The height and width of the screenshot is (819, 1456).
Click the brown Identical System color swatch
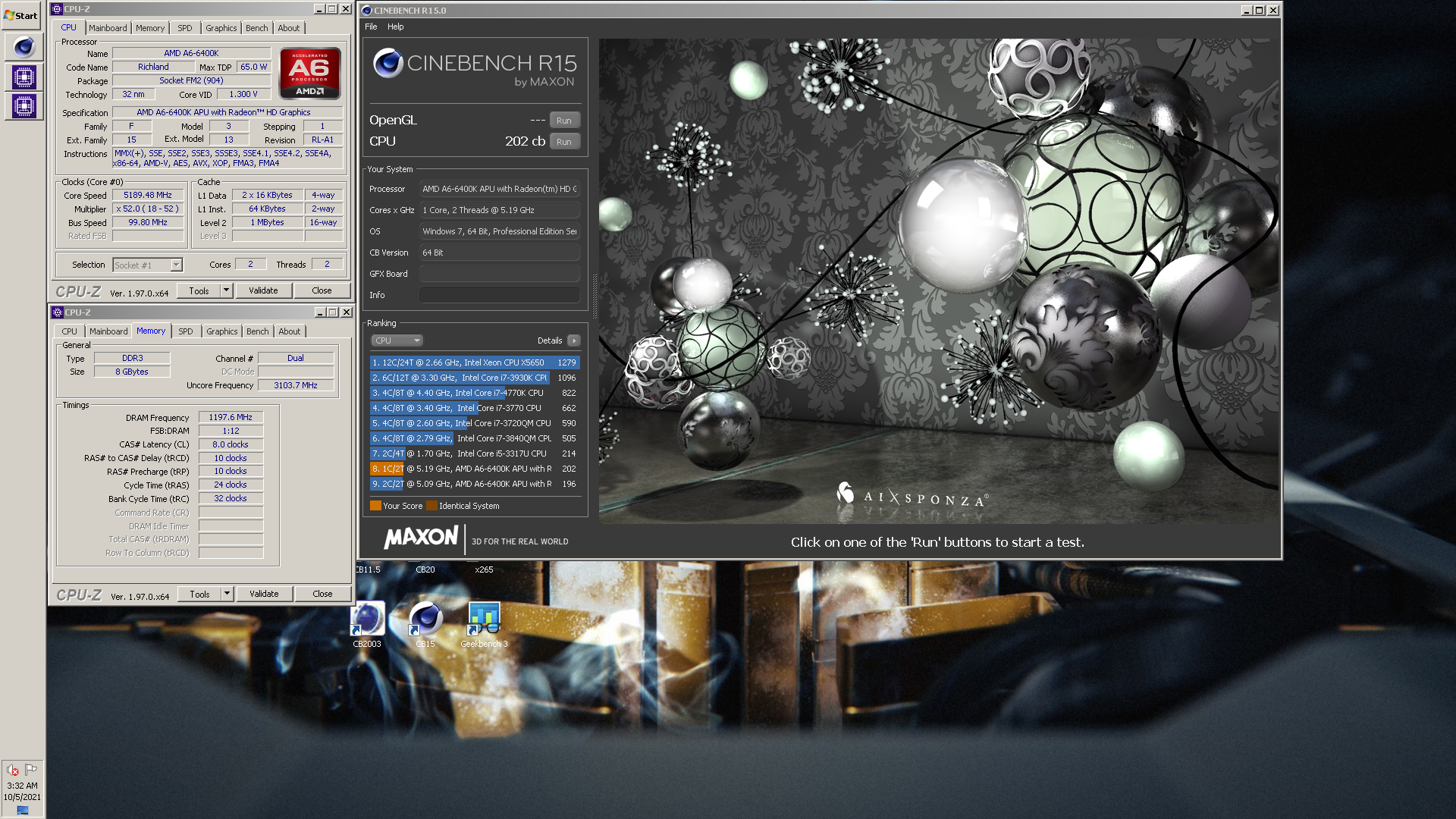tap(431, 506)
